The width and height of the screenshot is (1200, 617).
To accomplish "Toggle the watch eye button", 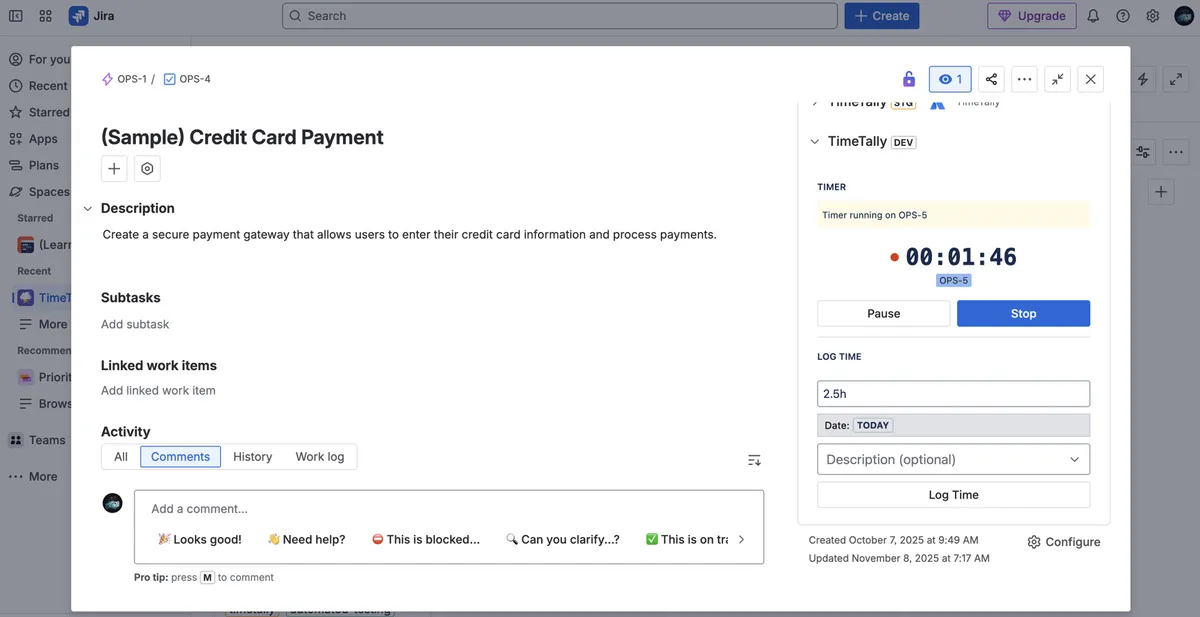I will point(950,79).
